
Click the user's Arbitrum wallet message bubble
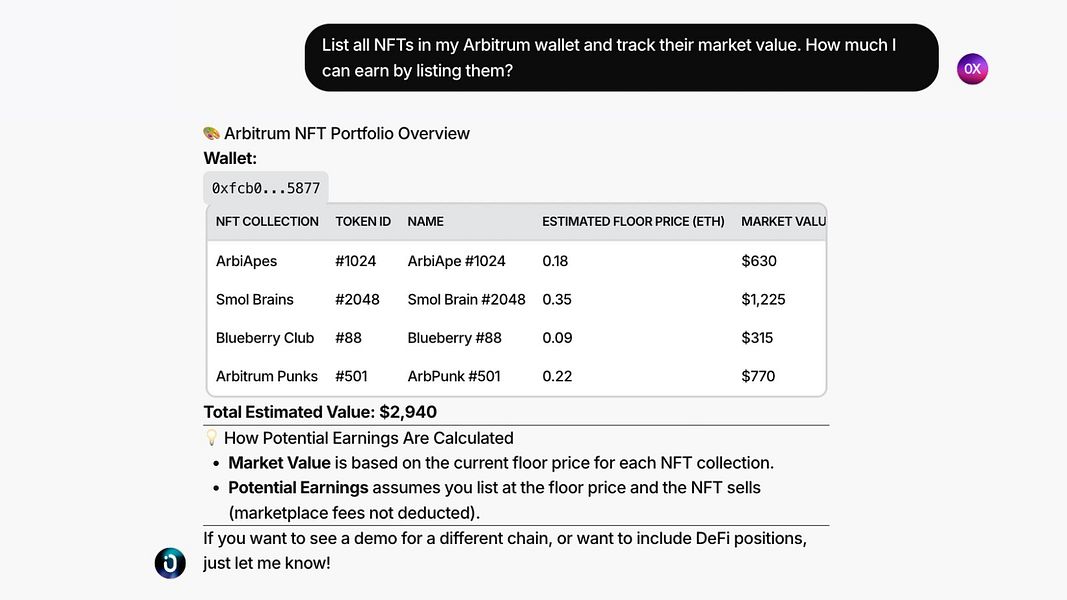(x=621, y=58)
